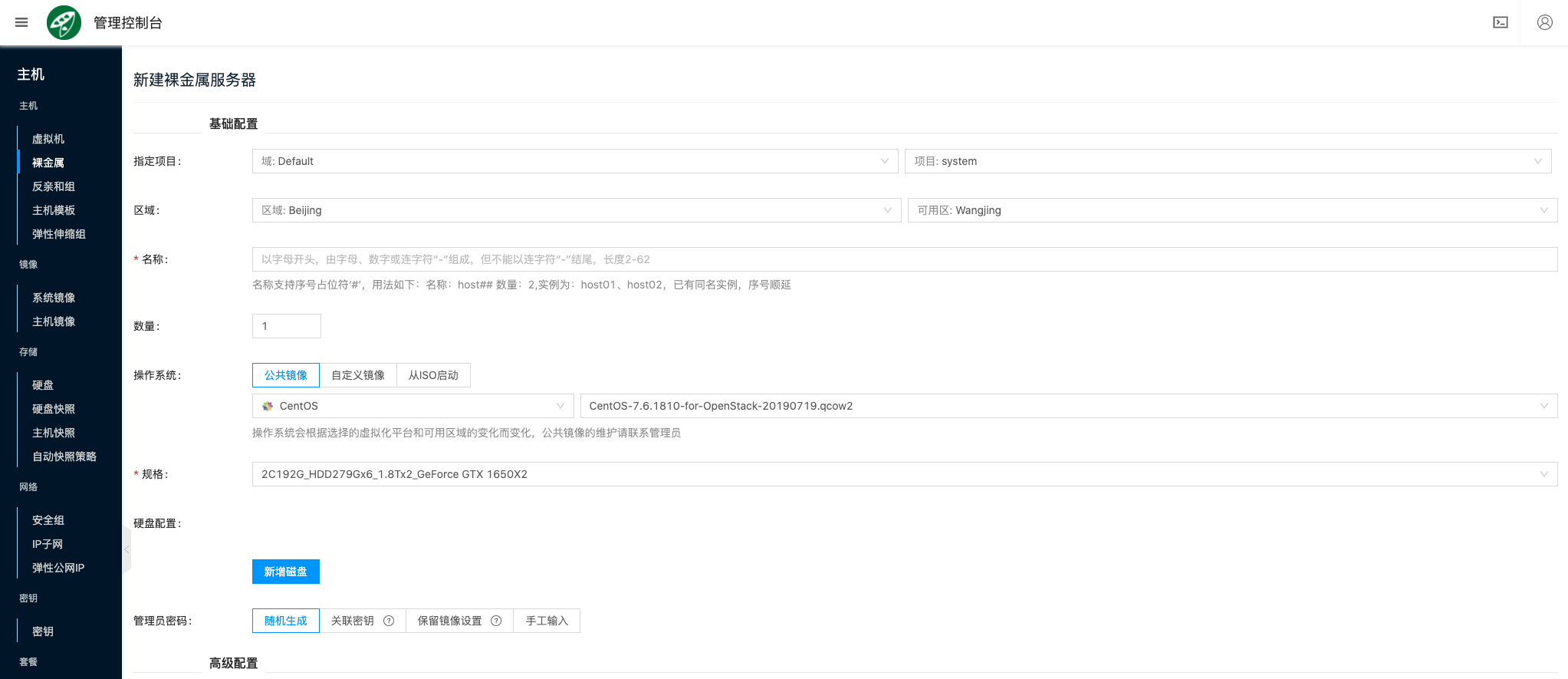Open the 可用区: Wangjing dropdown

[x=1231, y=210]
